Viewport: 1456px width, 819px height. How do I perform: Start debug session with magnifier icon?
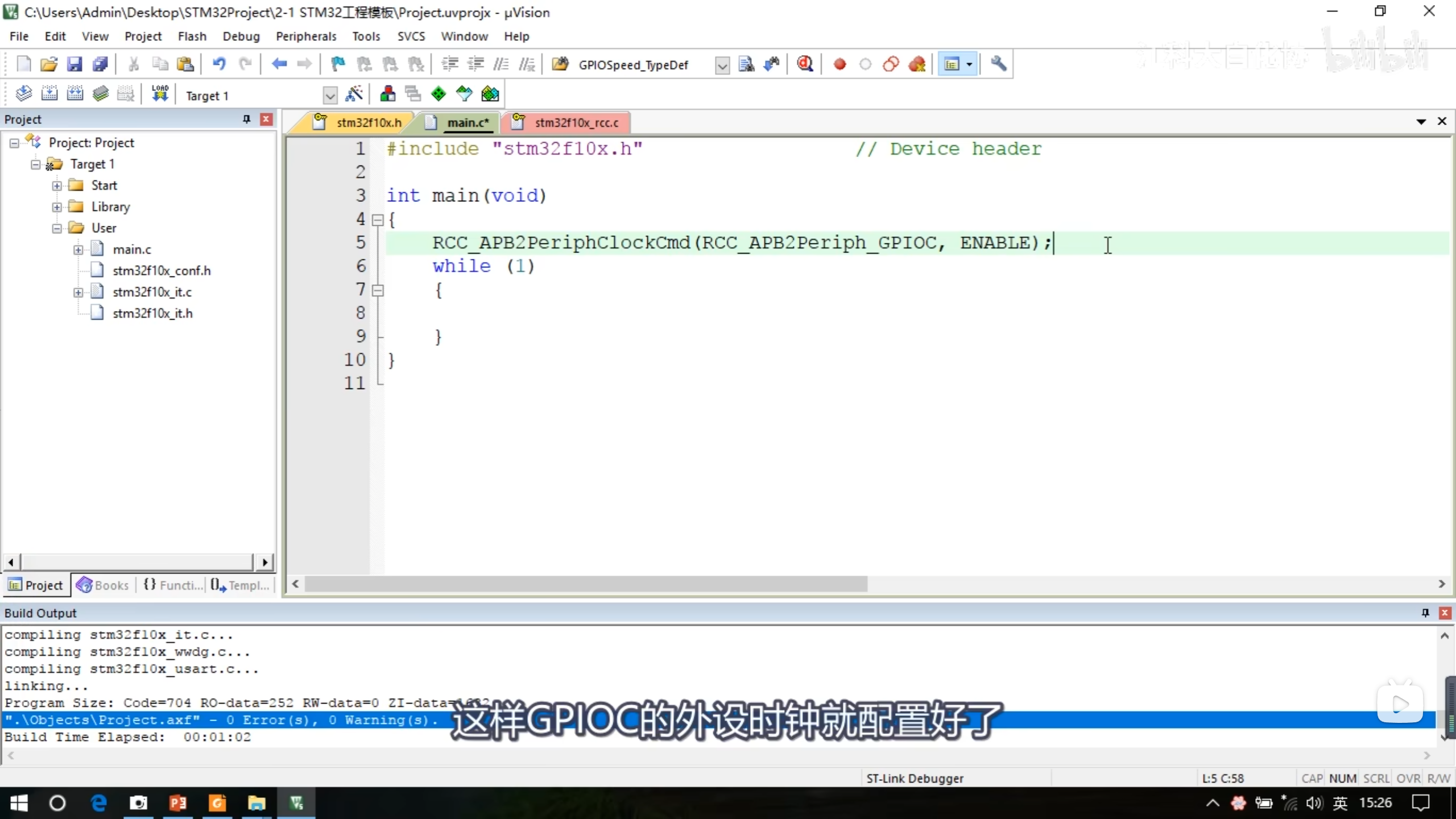point(805,64)
